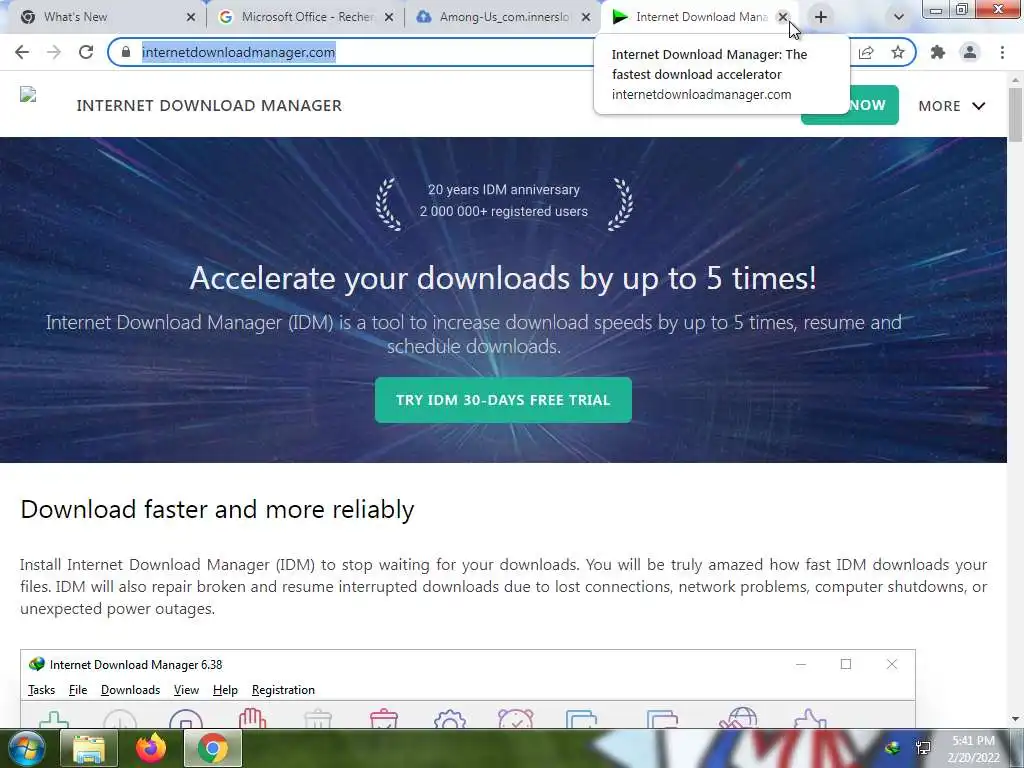Viewport: 1024px width, 768px height.
Task: Open a new tab with plus button
Action: coord(821,17)
